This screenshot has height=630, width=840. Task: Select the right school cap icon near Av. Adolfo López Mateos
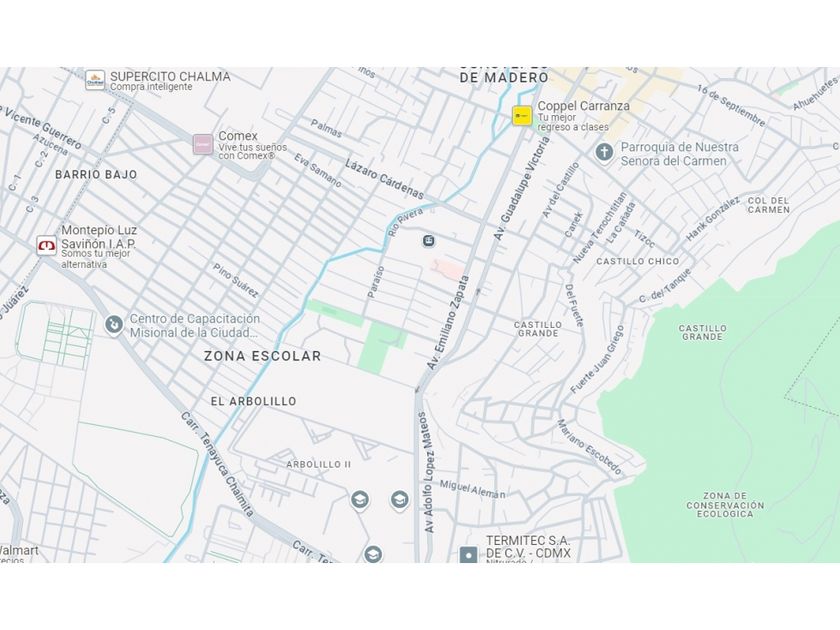[399, 500]
